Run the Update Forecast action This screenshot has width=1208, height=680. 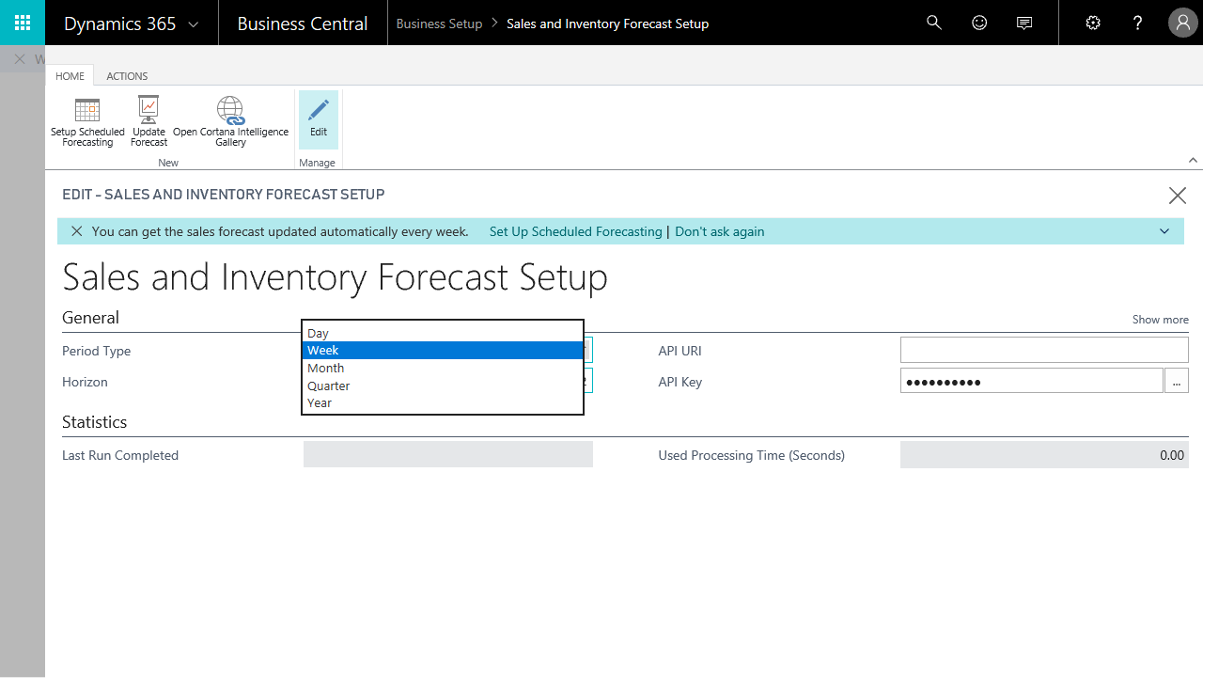tap(148, 120)
